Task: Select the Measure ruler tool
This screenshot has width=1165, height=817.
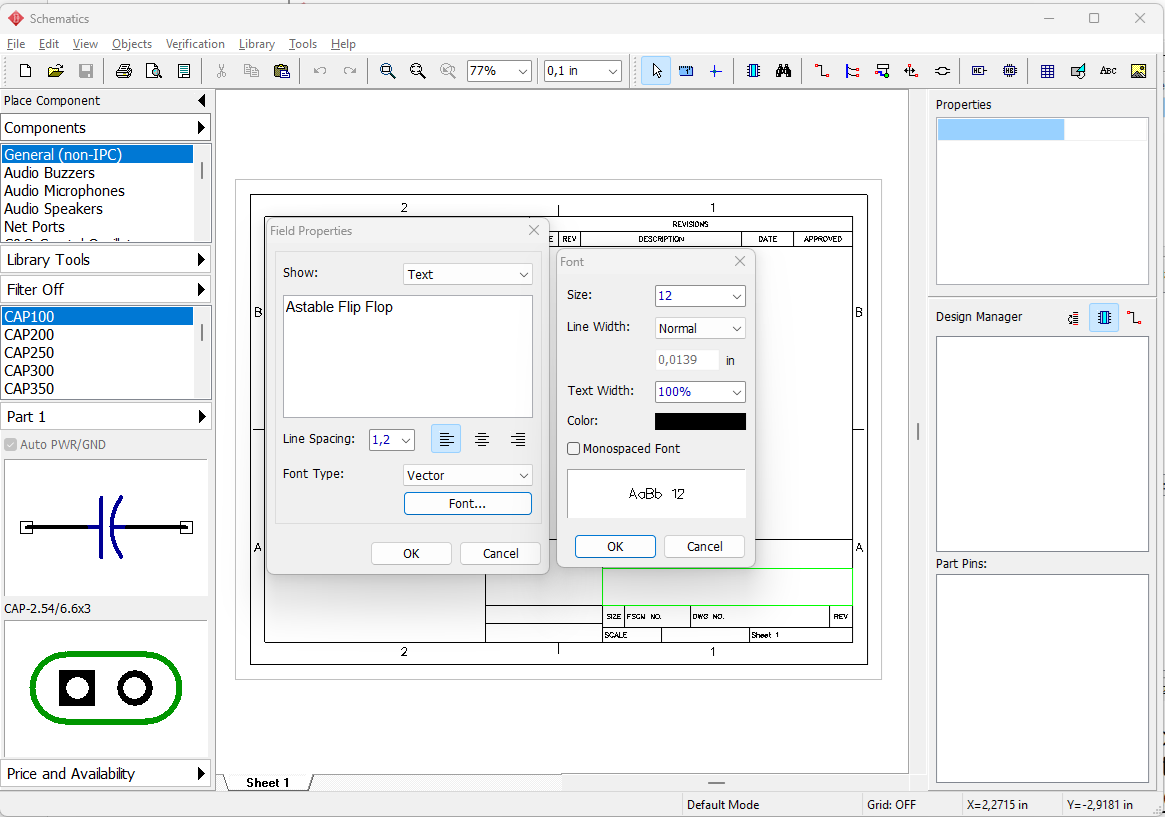Action: point(686,71)
